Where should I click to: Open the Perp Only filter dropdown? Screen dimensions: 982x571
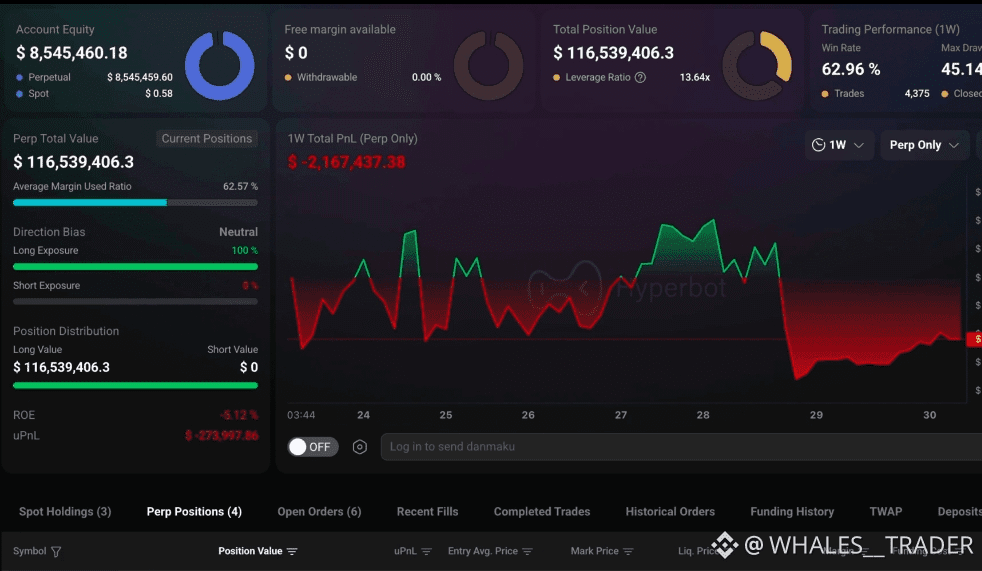(924, 145)
